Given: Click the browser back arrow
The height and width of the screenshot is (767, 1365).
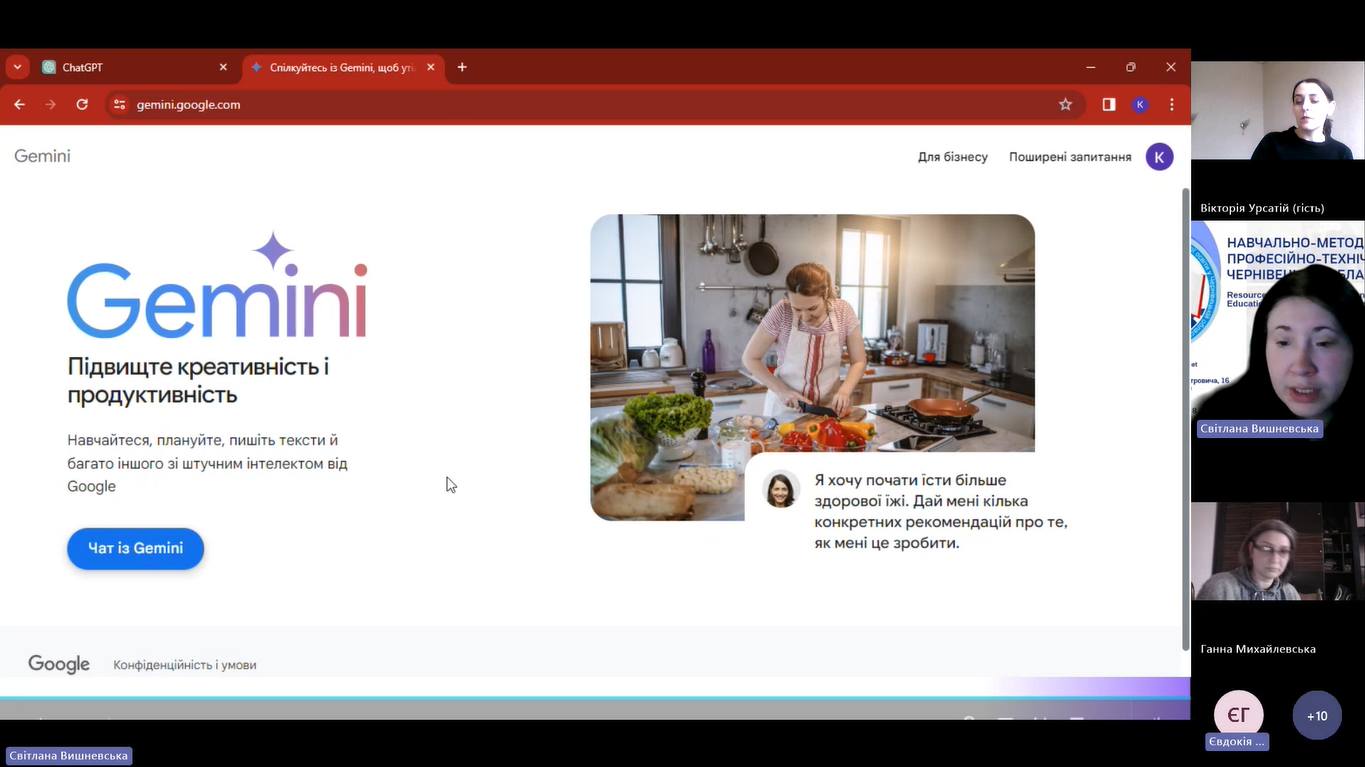Looking at the screenshot, I should (19, 104).
